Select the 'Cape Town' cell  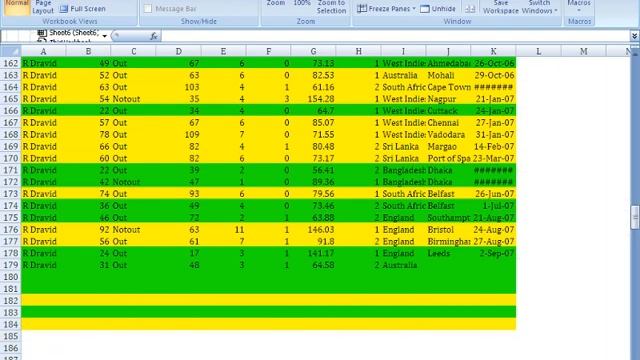click(449, 87)
